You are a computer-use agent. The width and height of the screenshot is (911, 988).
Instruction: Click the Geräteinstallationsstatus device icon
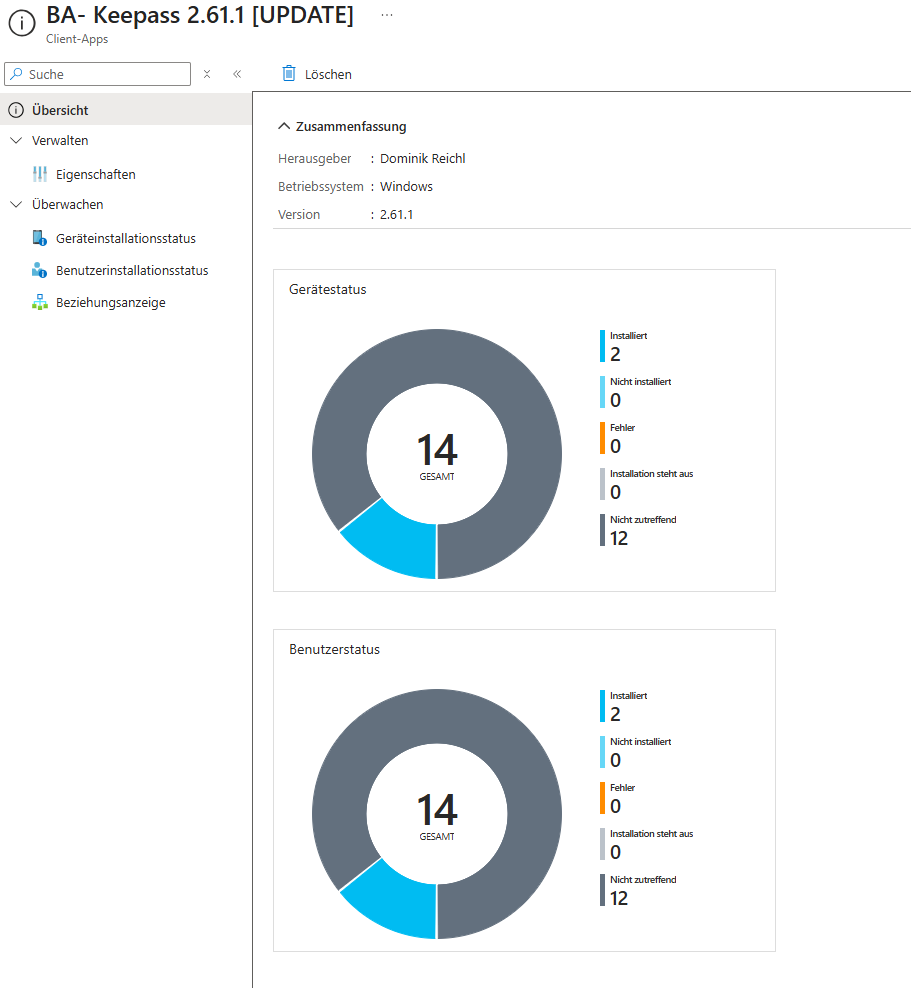[x=40, y=238]
